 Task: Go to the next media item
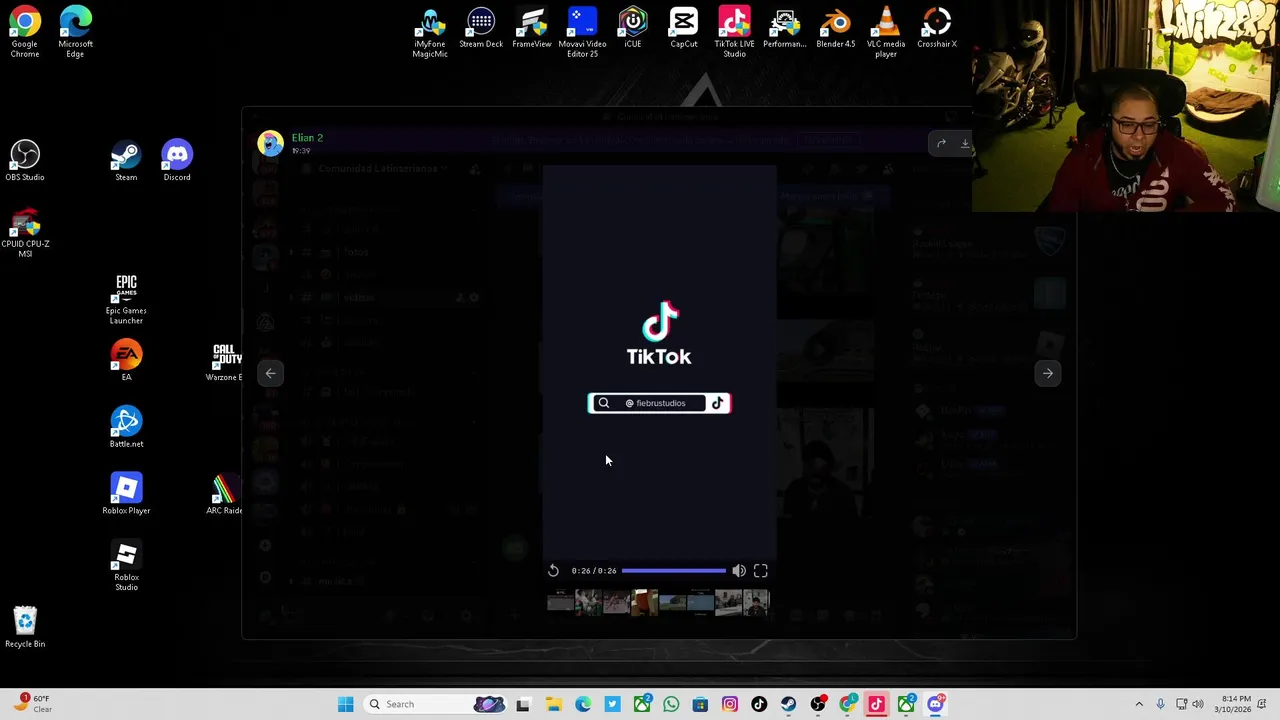1048,373
